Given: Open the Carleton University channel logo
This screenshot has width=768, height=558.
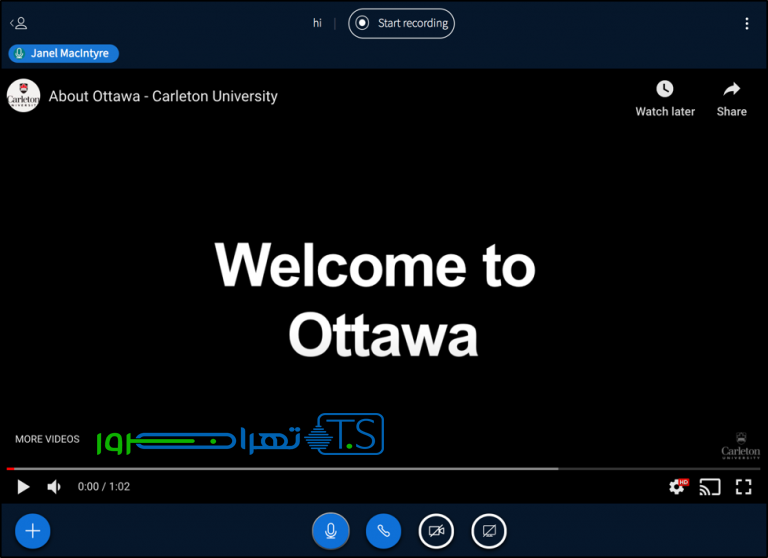Looking at the screenshot, I should (23, 96).
